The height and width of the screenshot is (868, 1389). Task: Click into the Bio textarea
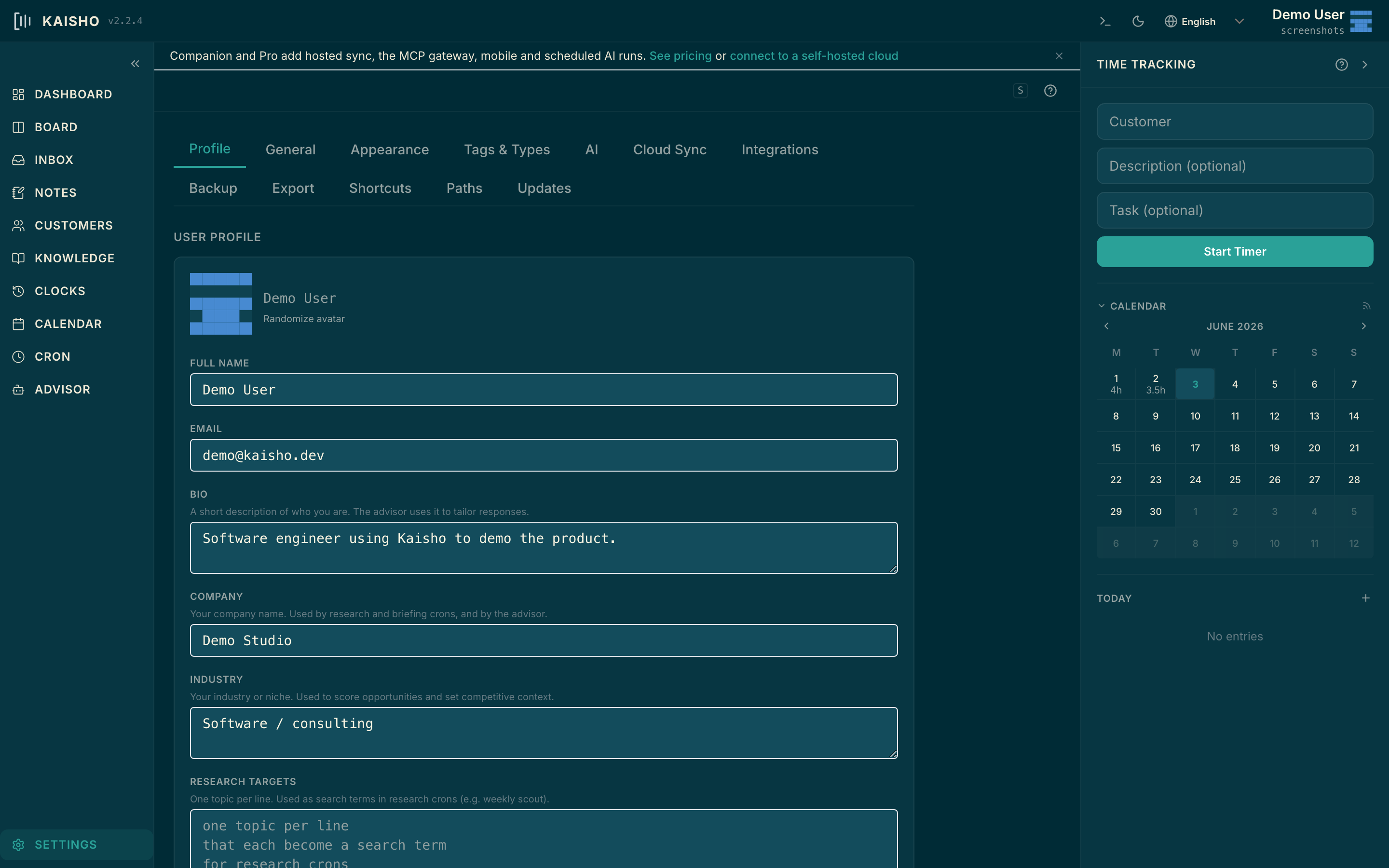[x=544, y=548]
